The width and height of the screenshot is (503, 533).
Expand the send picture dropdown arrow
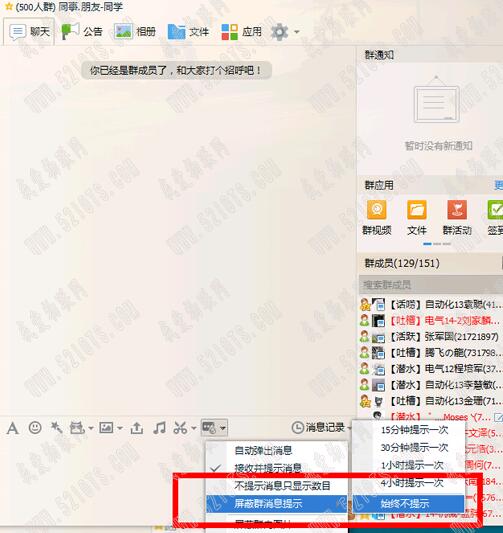[x=120, y=428]
